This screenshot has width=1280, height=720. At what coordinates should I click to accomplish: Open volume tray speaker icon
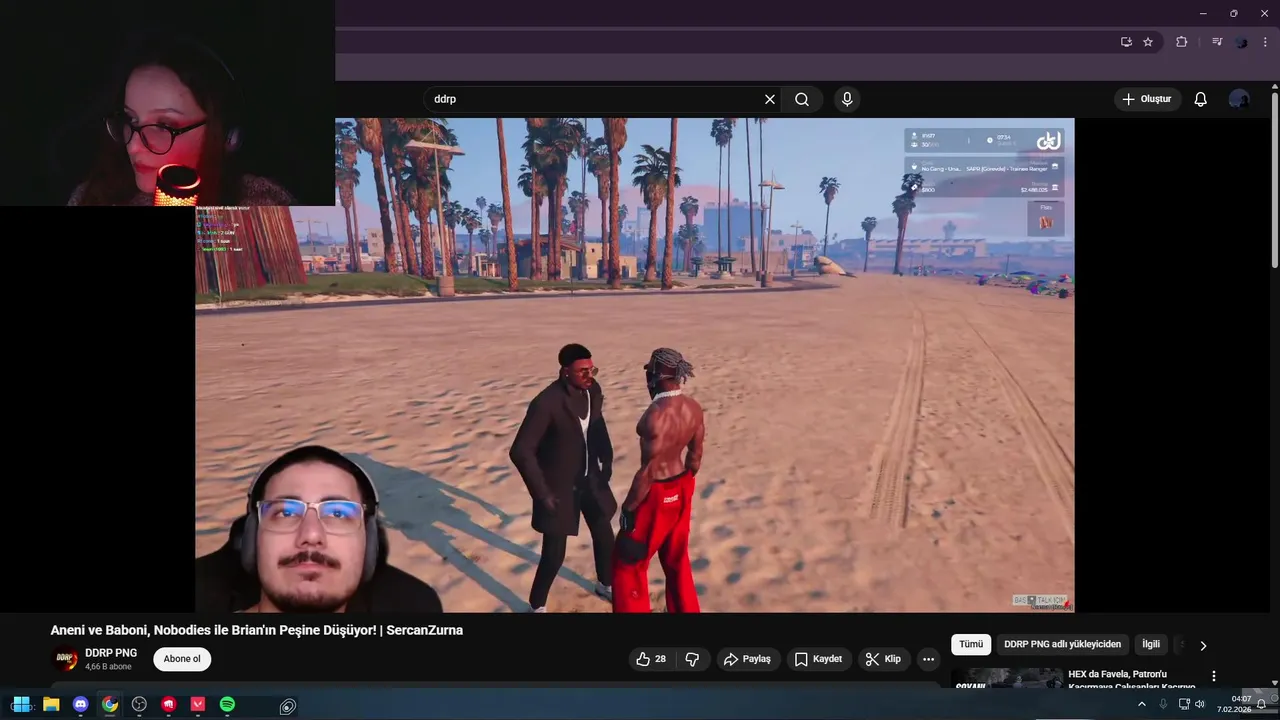[1200, 705]
